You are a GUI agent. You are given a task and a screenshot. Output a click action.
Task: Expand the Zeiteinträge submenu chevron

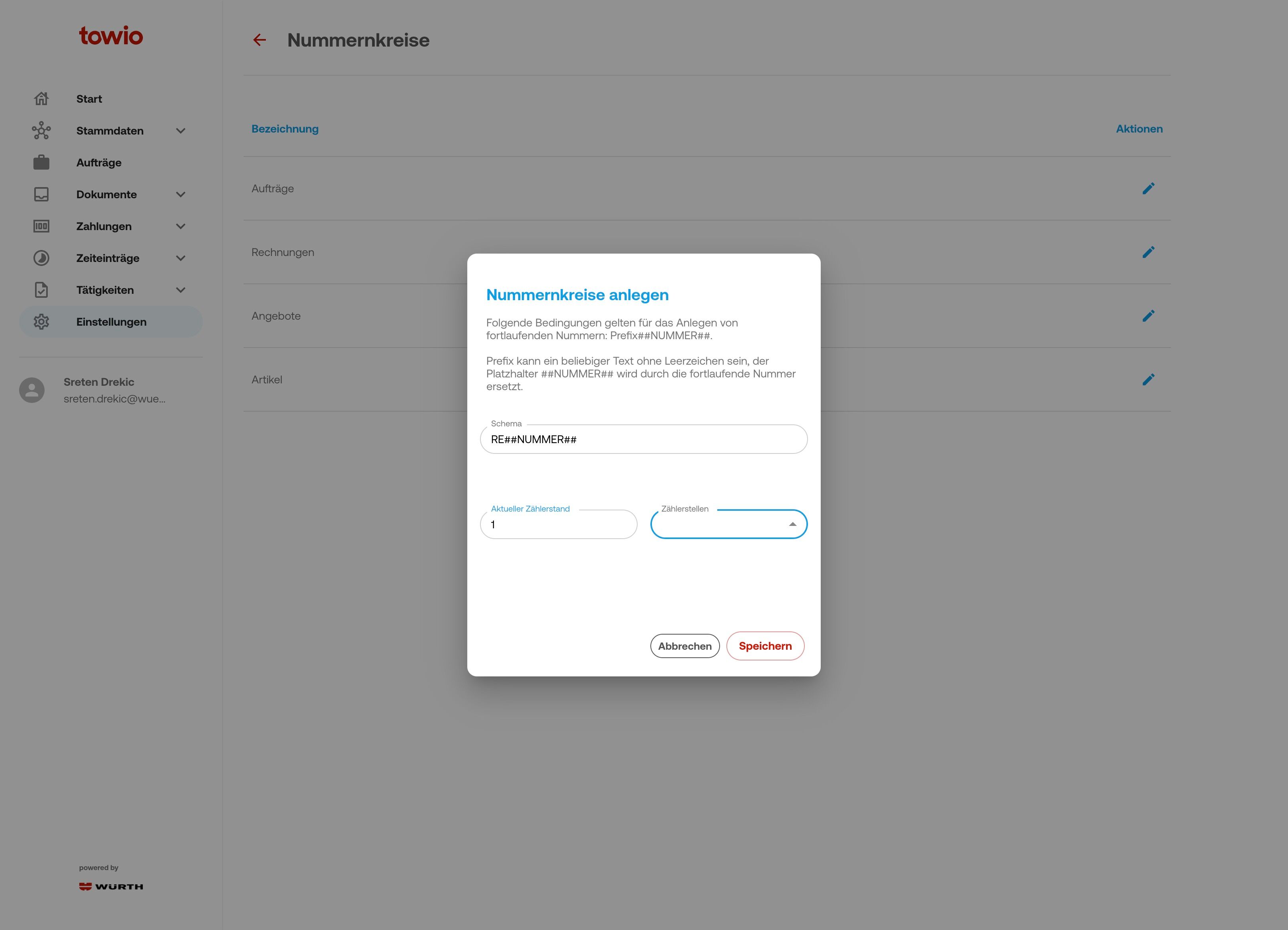coord(181,258)
